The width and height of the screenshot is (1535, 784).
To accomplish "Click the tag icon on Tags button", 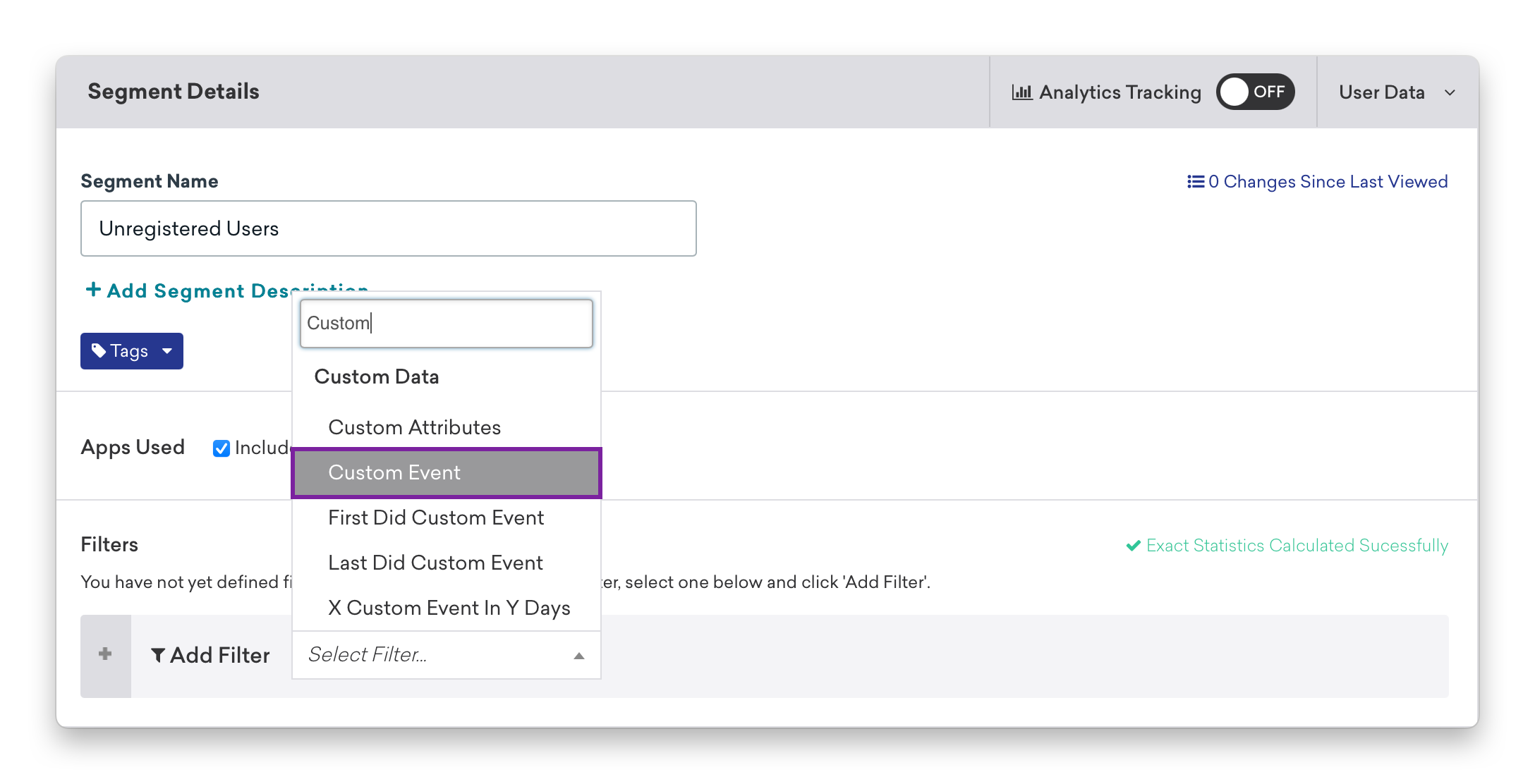I will [x=99, y=350].
